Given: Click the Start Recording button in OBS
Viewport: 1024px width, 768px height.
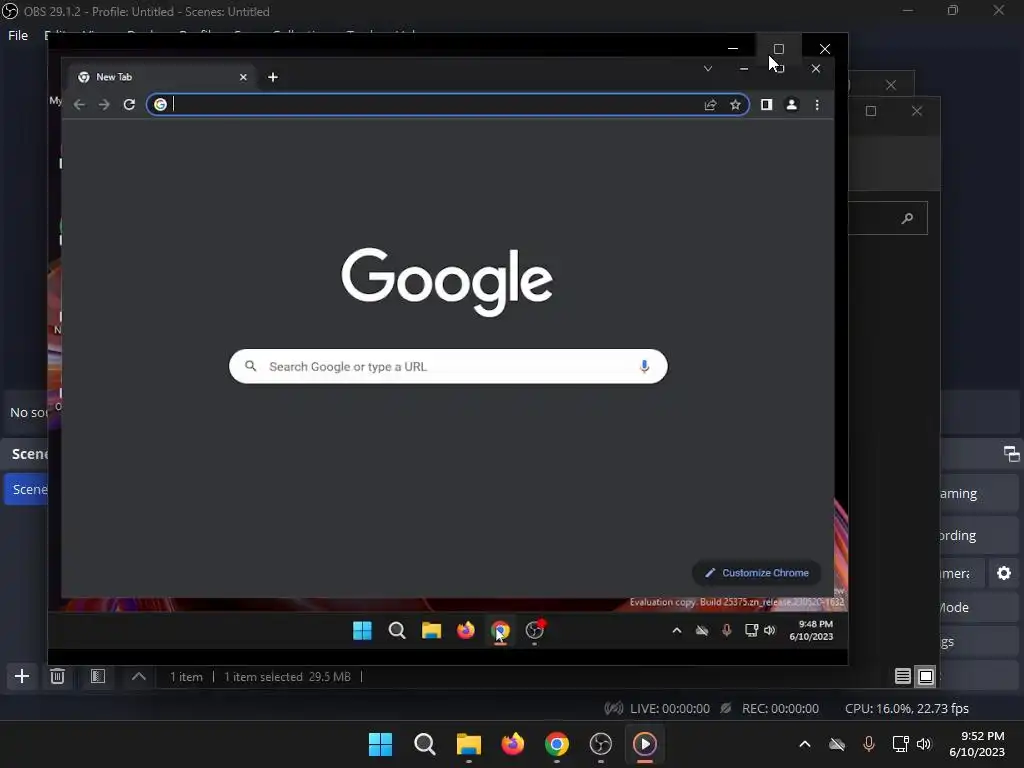Looking at the screenshot, I should click(x=979, y=536).
